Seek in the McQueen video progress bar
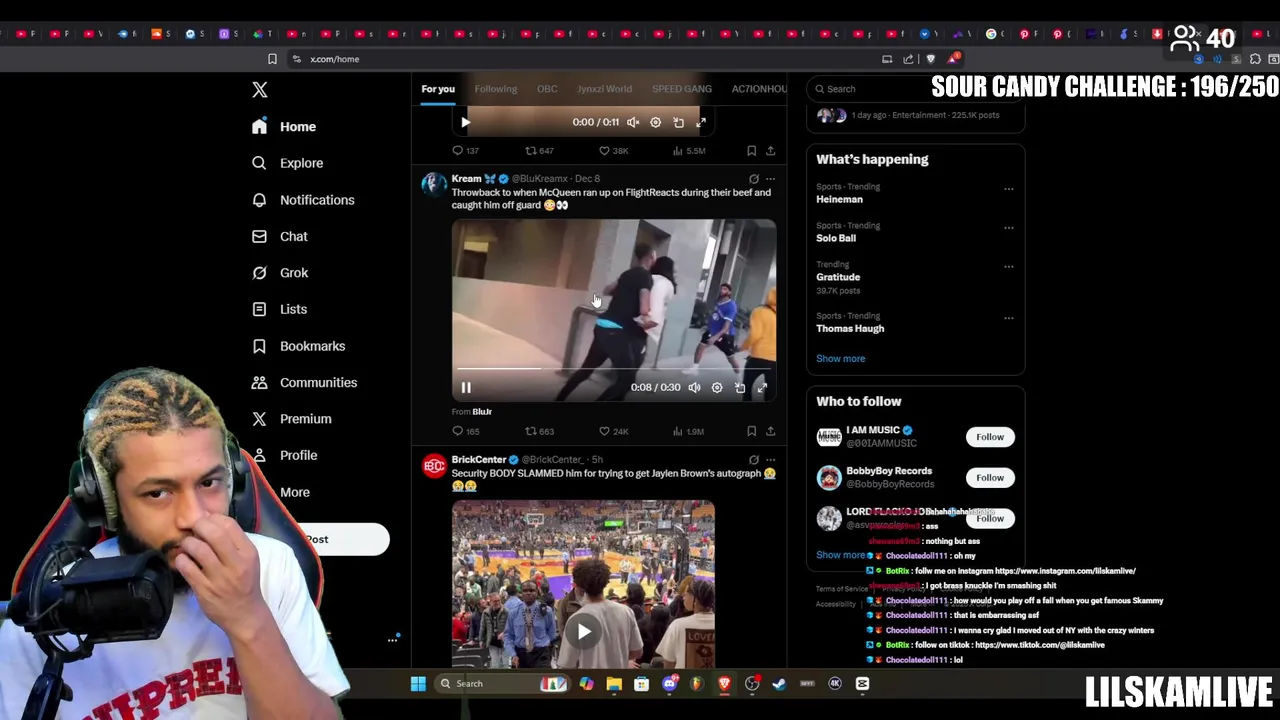The height and width of the screenshot is (720, 1280). (614, 369)
